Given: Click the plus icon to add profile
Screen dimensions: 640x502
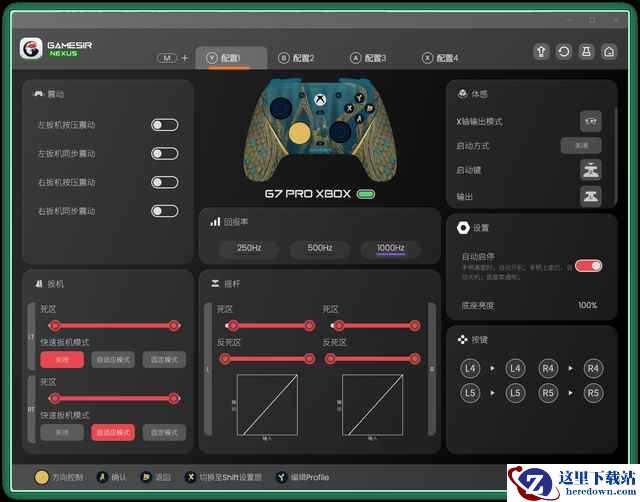Looking at the screenshot, I should 184,58.
